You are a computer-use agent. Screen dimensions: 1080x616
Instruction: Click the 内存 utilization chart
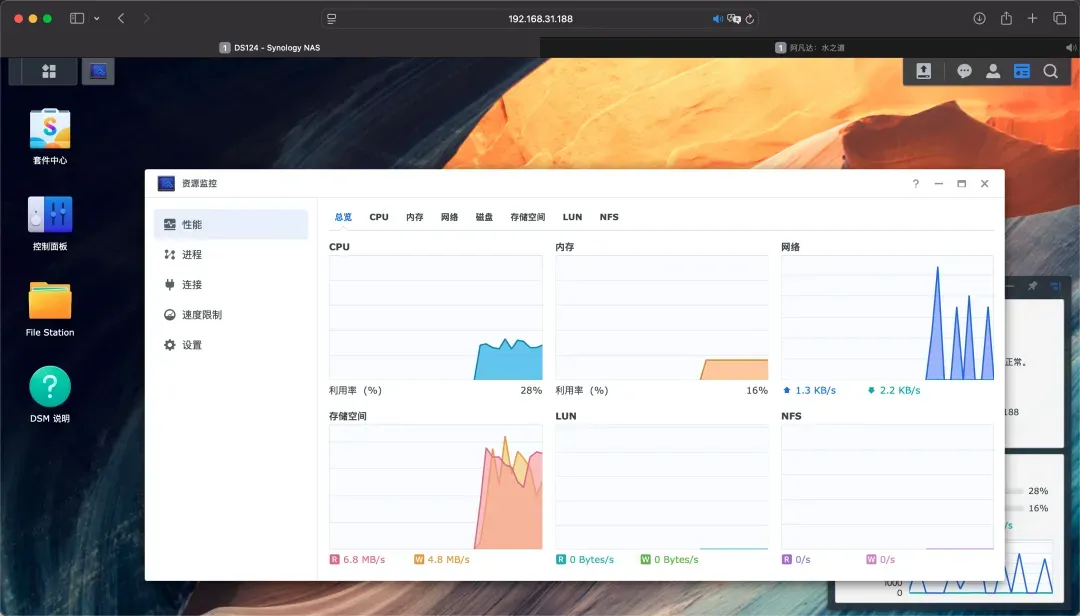[x=662, y=318]
